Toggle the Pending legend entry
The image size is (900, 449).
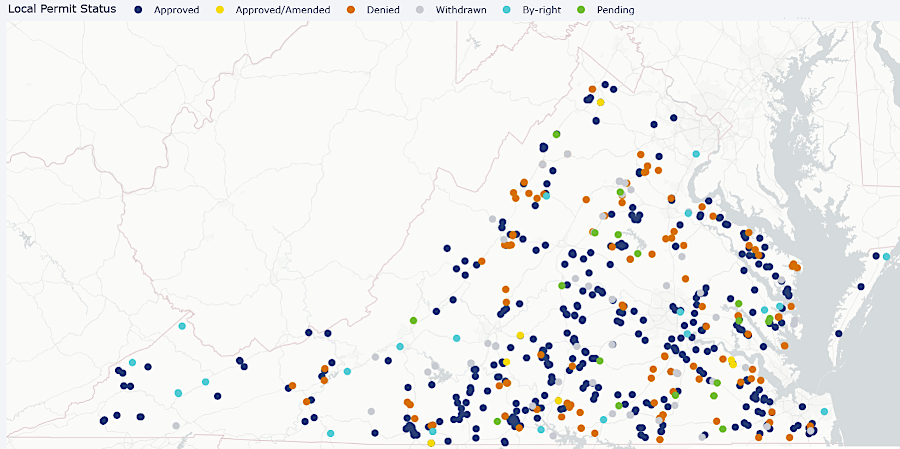[605, 10]
